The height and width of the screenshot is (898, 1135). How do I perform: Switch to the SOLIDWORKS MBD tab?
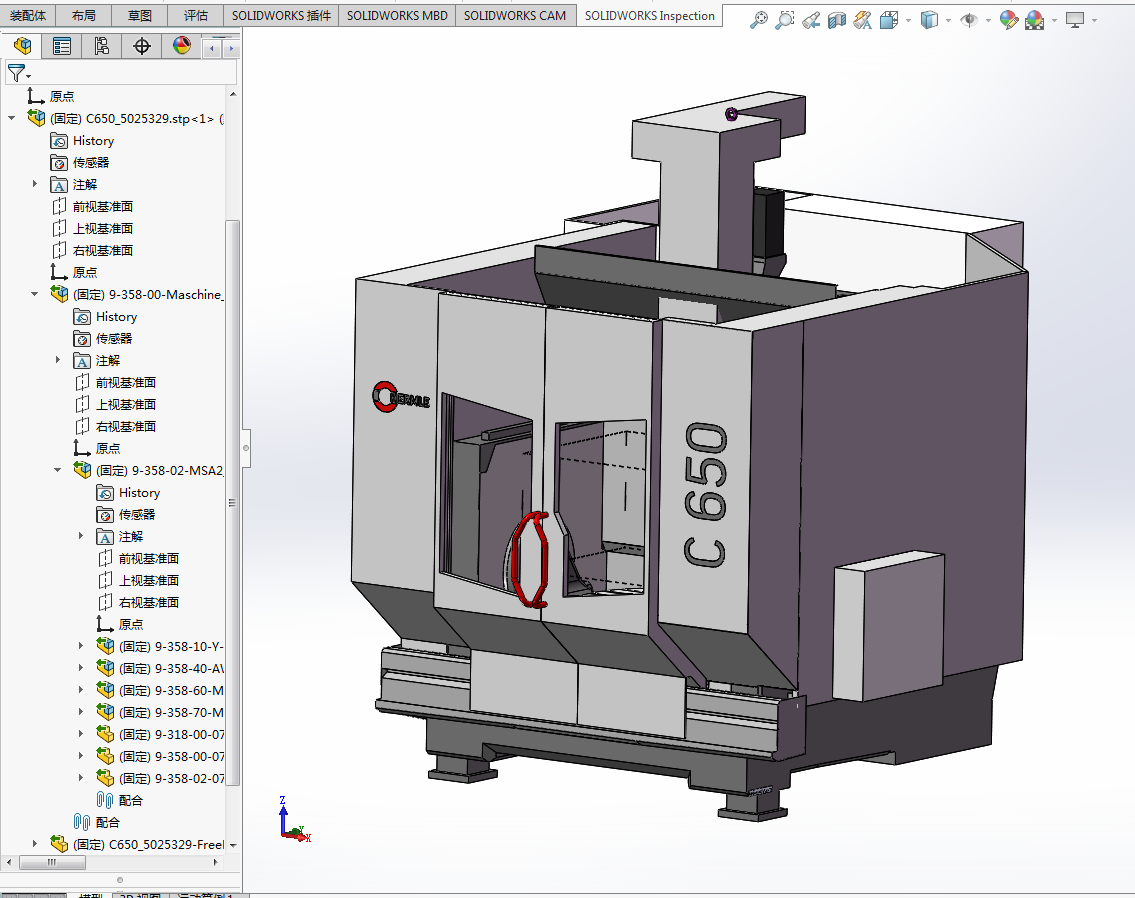point(397,15)
